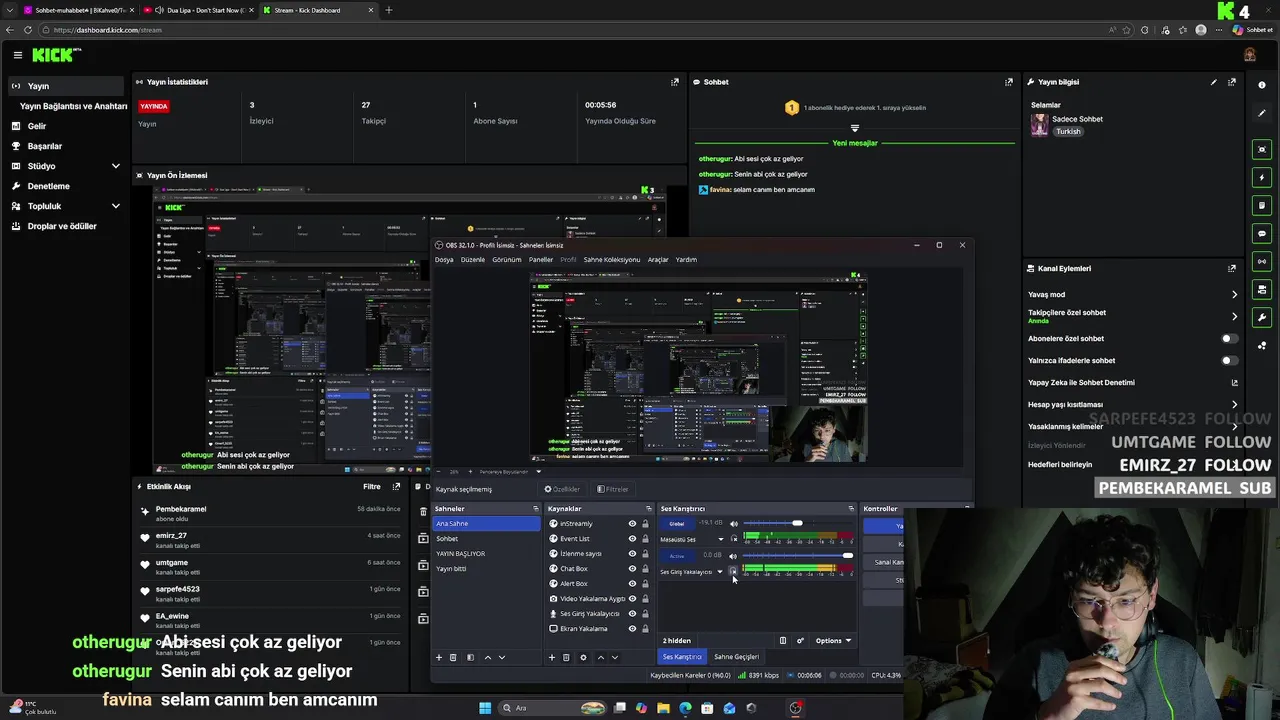Toggle mixer vertical layout icon beside Options
1280x720 pixels.
[x=783, y=640]
